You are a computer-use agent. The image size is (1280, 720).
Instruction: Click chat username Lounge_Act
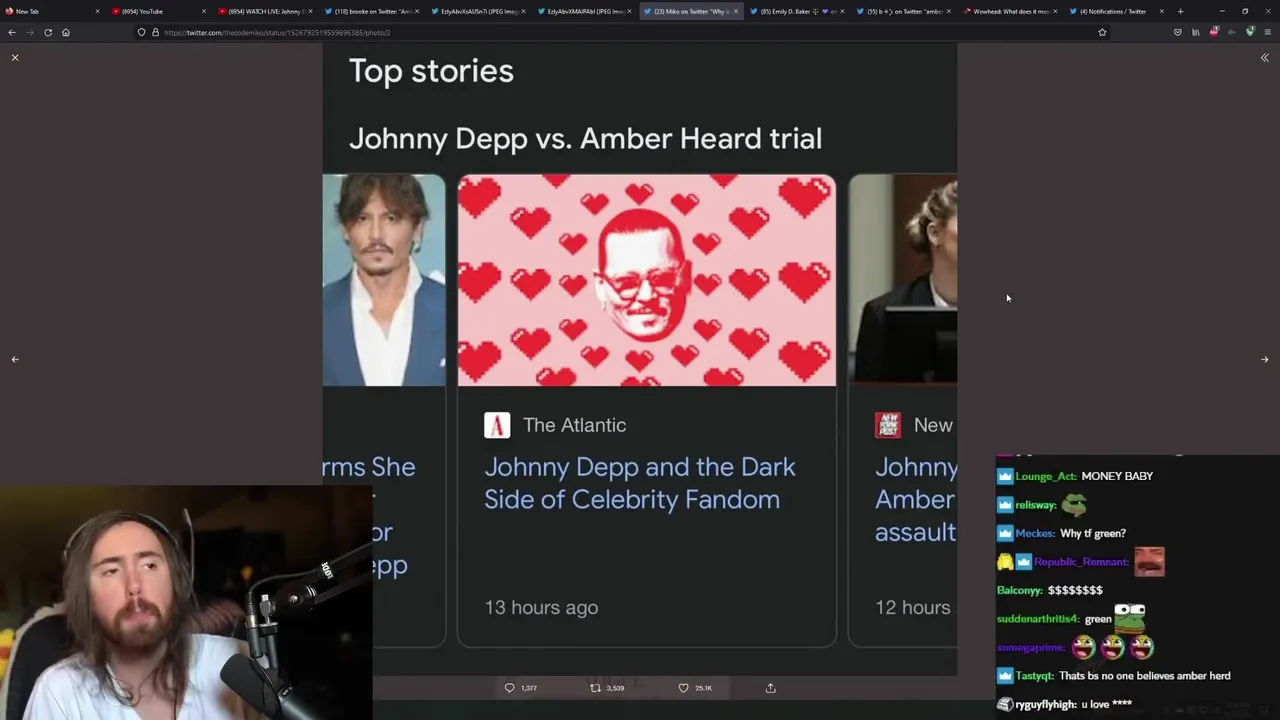point(1046,476)
